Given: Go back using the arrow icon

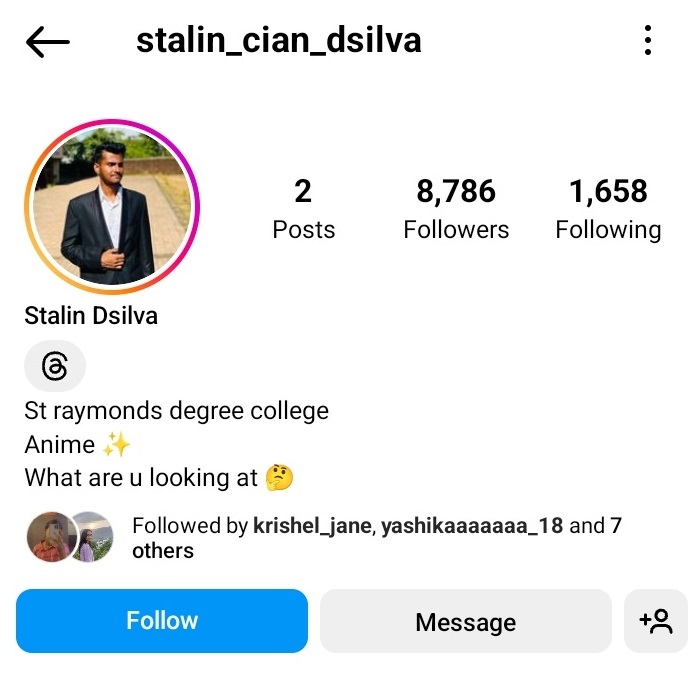Looking at the screenshot, I should click(x=47, y=42).
